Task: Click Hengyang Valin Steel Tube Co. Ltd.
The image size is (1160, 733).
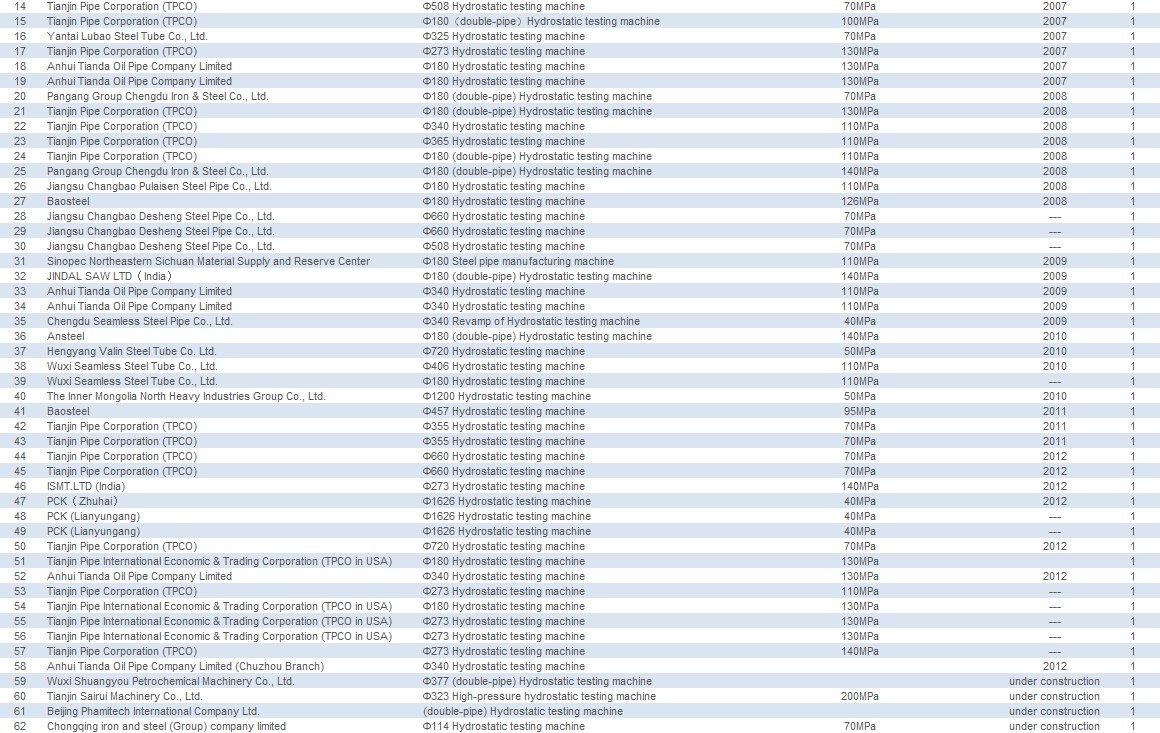Action: (132, 351)
